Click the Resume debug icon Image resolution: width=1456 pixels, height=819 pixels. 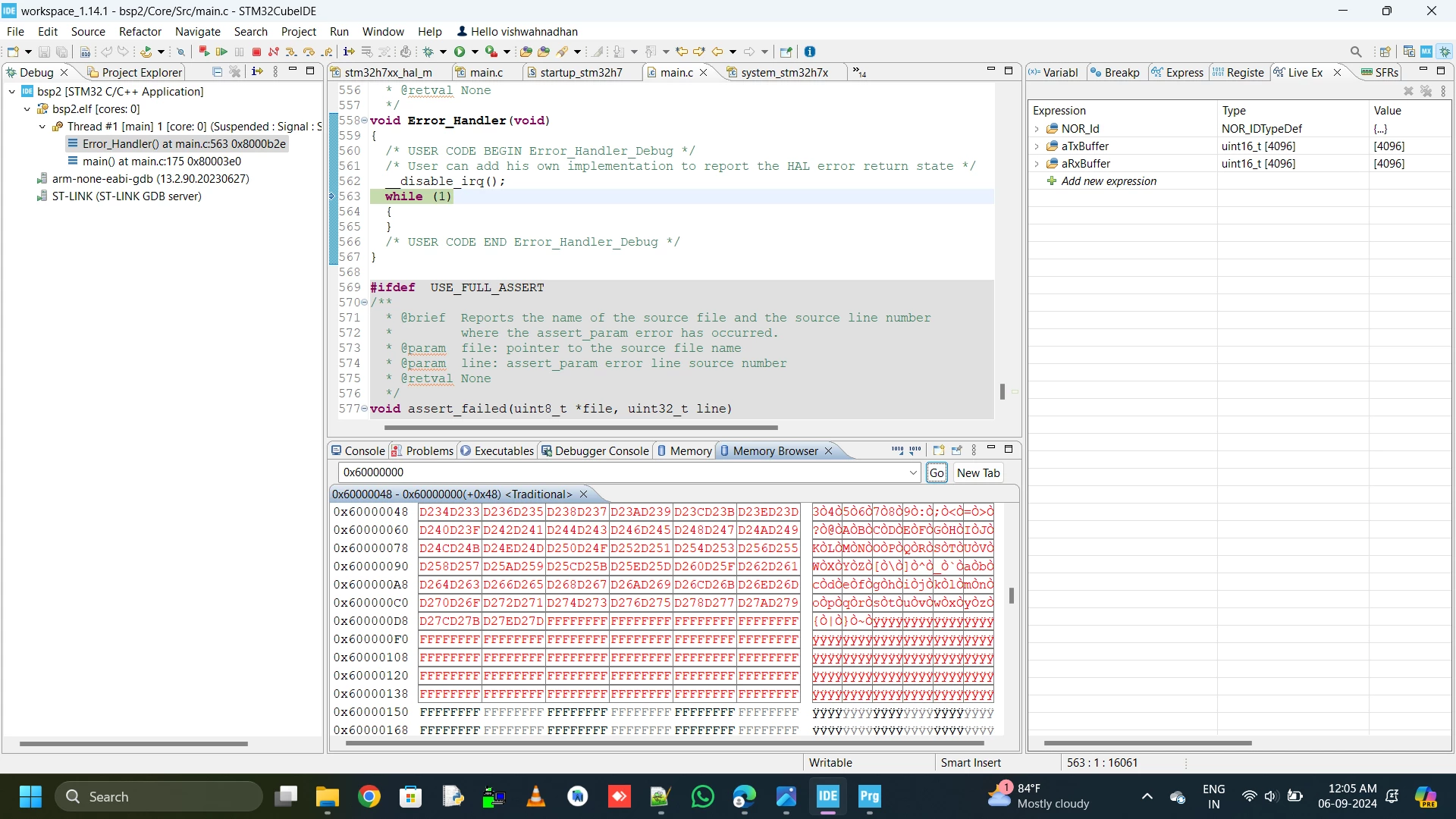click(x=221, y=52)
